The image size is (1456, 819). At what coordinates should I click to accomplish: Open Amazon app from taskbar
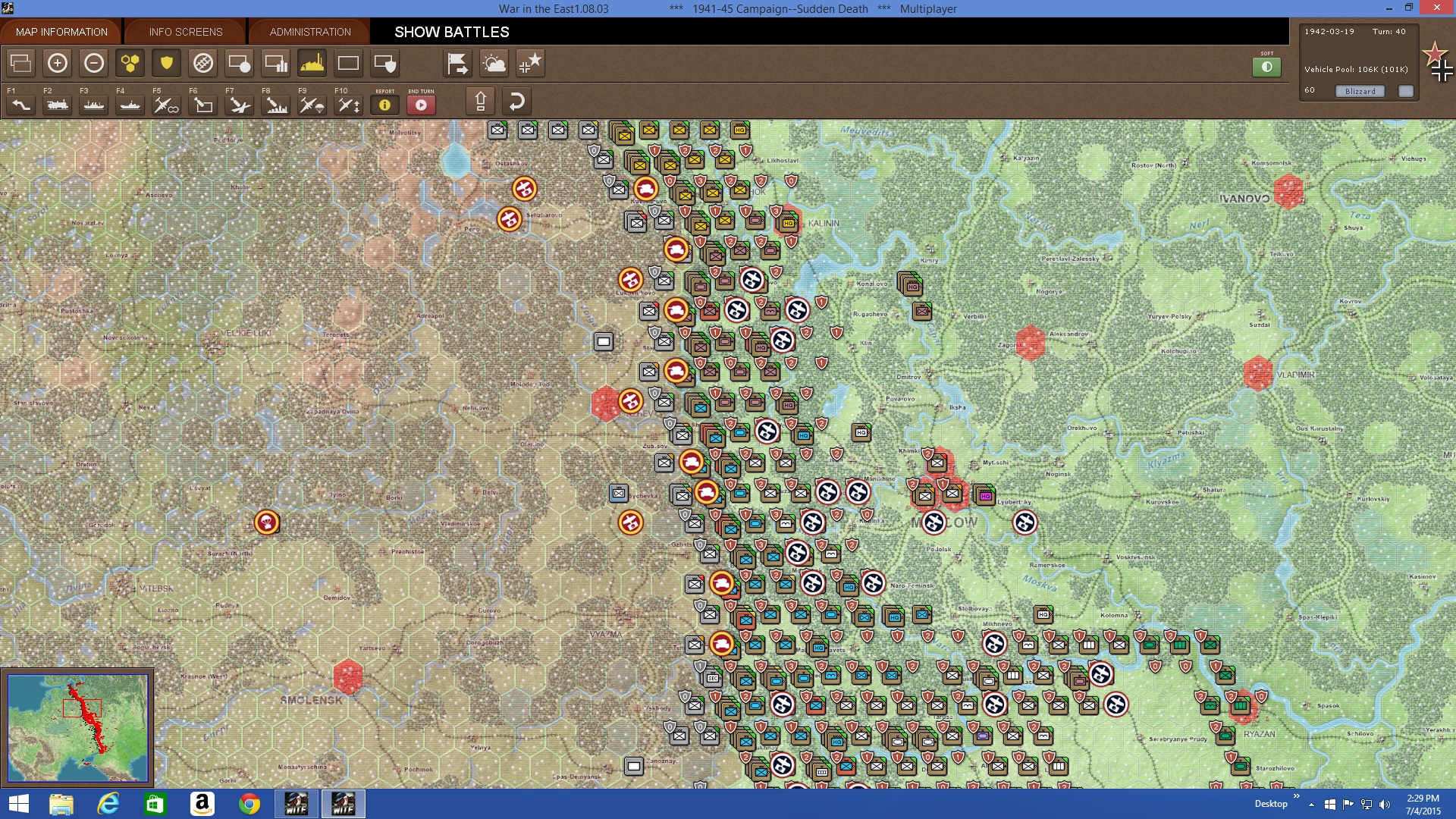[x=202, y=804]
